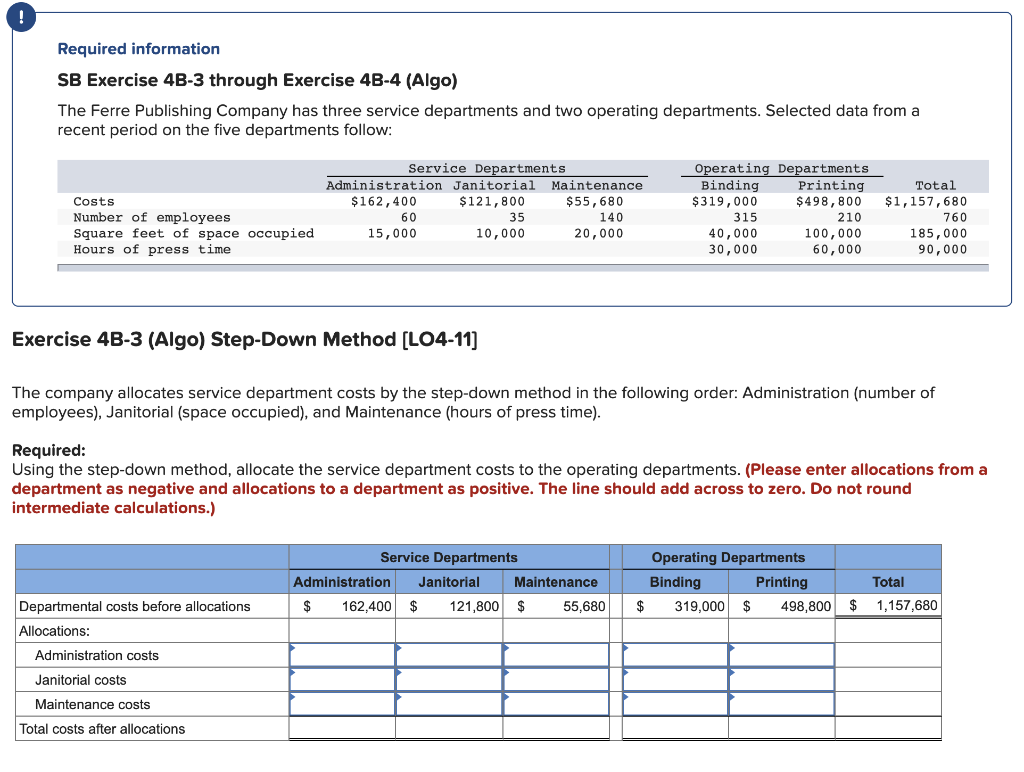1024x772 pixels.
Task: Select Maintenance costs cell under Maintenance column
Action: (556, 704)
